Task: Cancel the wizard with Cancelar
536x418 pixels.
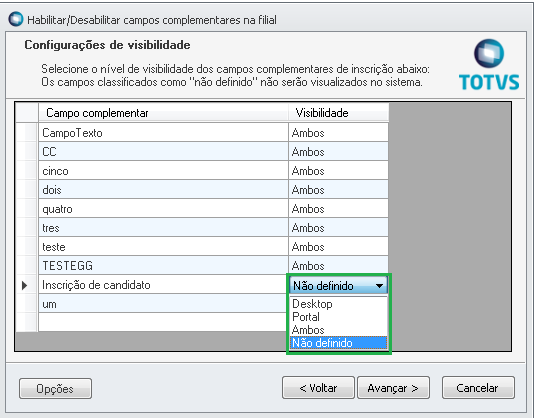Action: click(x=478, y=388)
